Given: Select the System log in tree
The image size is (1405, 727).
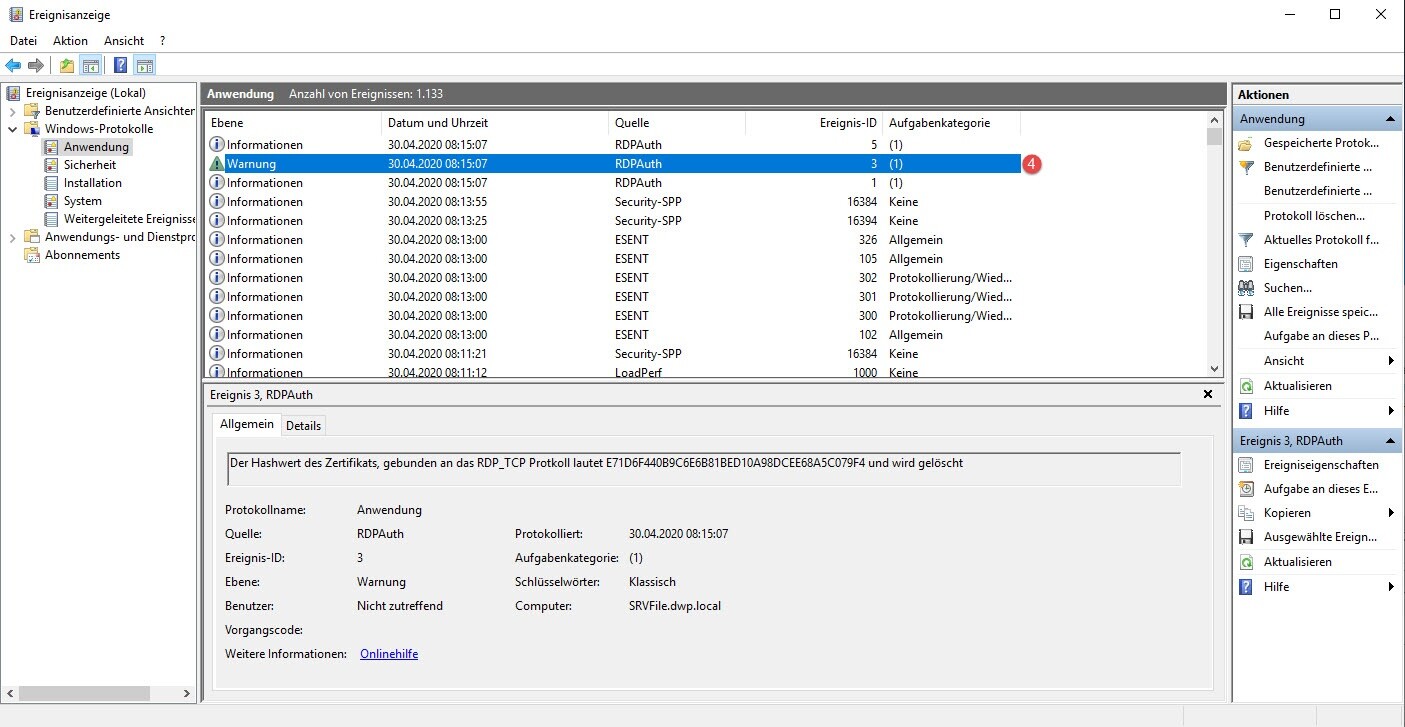Looking at the screenshot, I should 82,201.
